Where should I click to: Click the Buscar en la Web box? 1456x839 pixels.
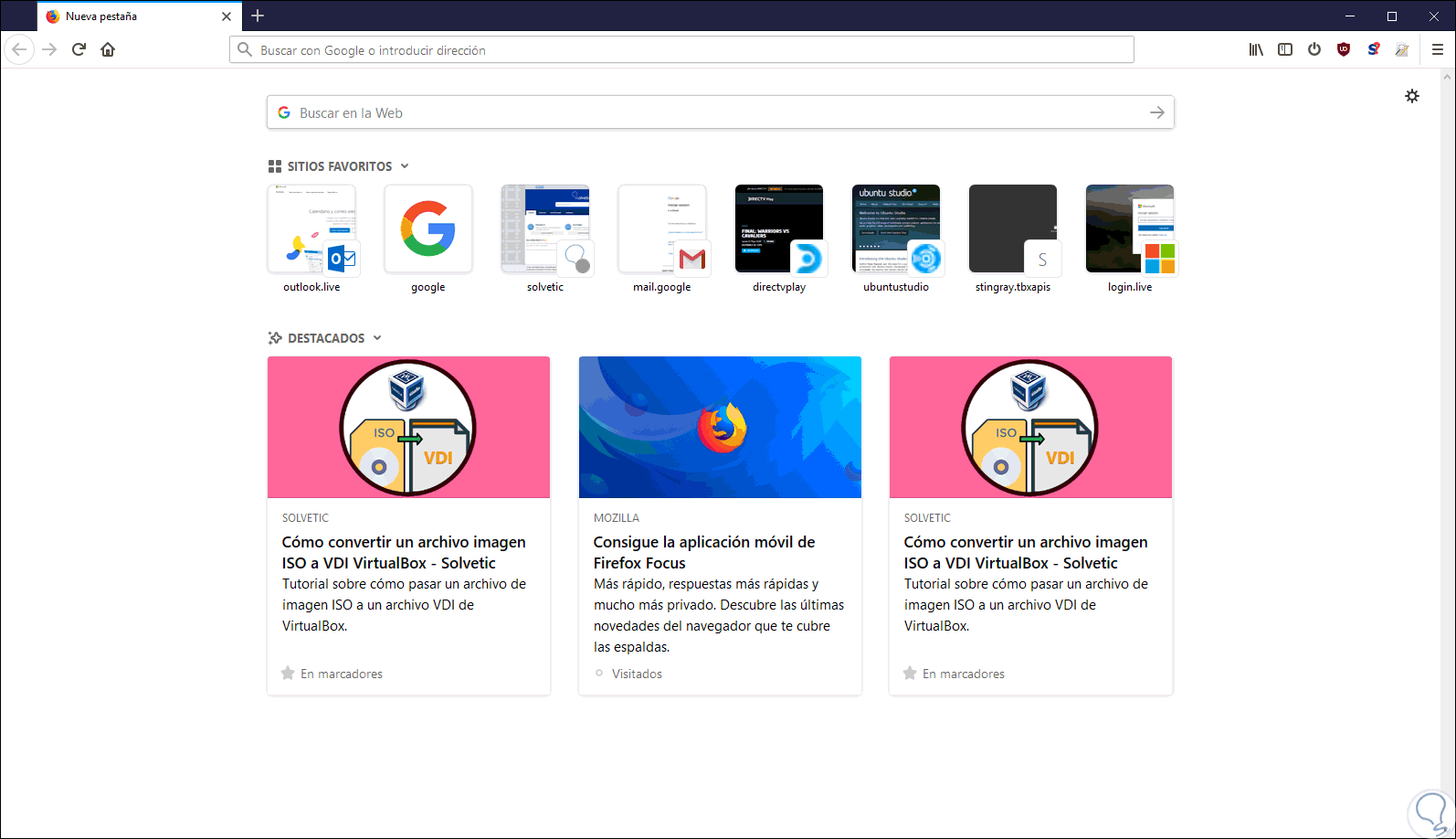pos(720,112)
